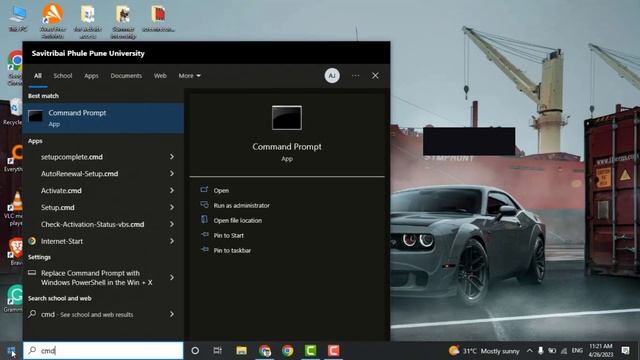Click the Windows Start button
This screenshot has width=640, height=360.
coord(11,351)
